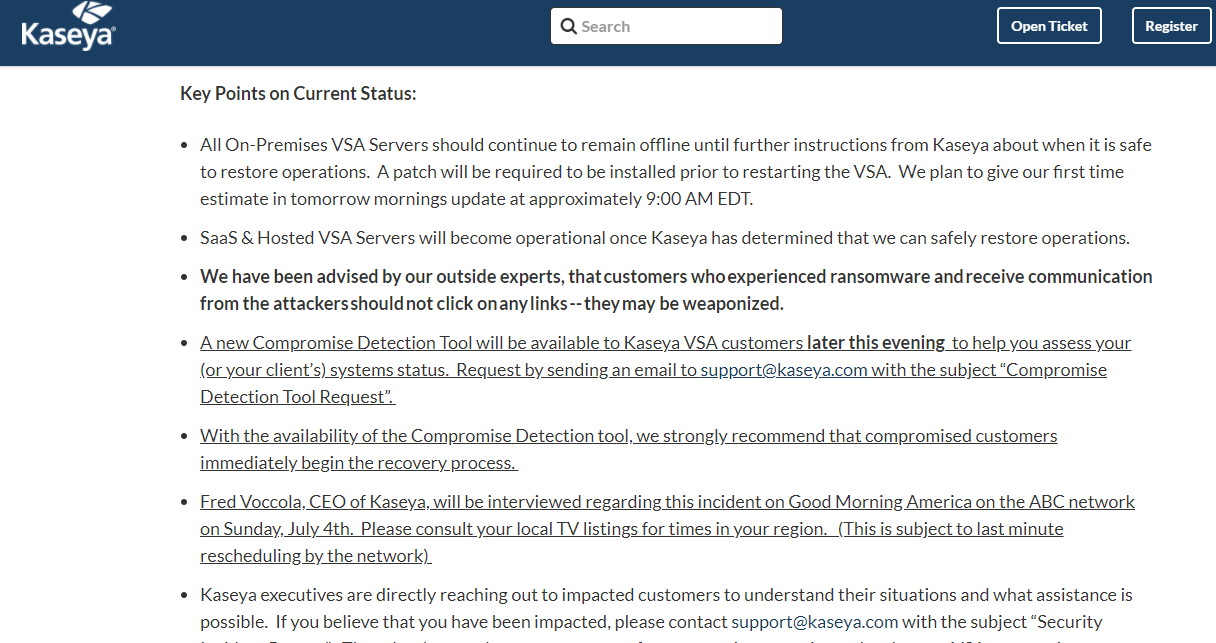The width and height of the screenshot is (1216, 643).
Task: Click the bold "later this evening" text
Action: pos(876,343)
